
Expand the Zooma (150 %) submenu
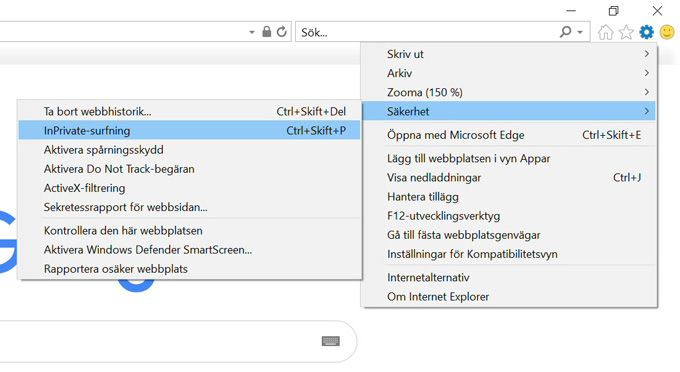tap(509, 92)
